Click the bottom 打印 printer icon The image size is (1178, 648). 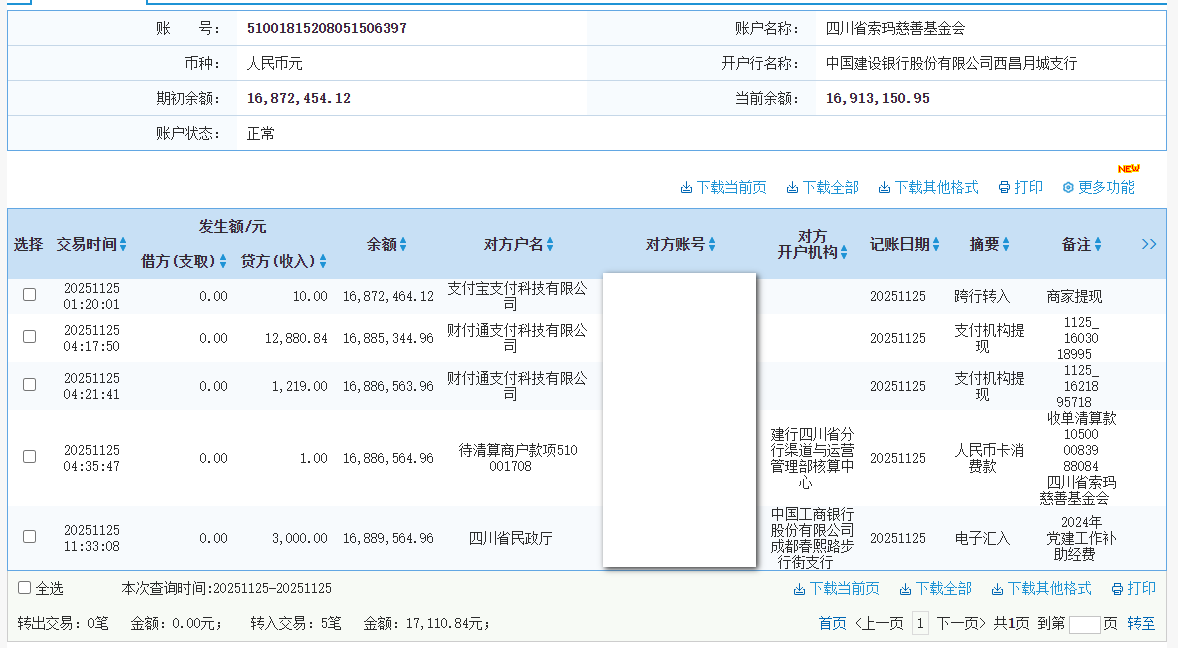tap(1117, 589)
